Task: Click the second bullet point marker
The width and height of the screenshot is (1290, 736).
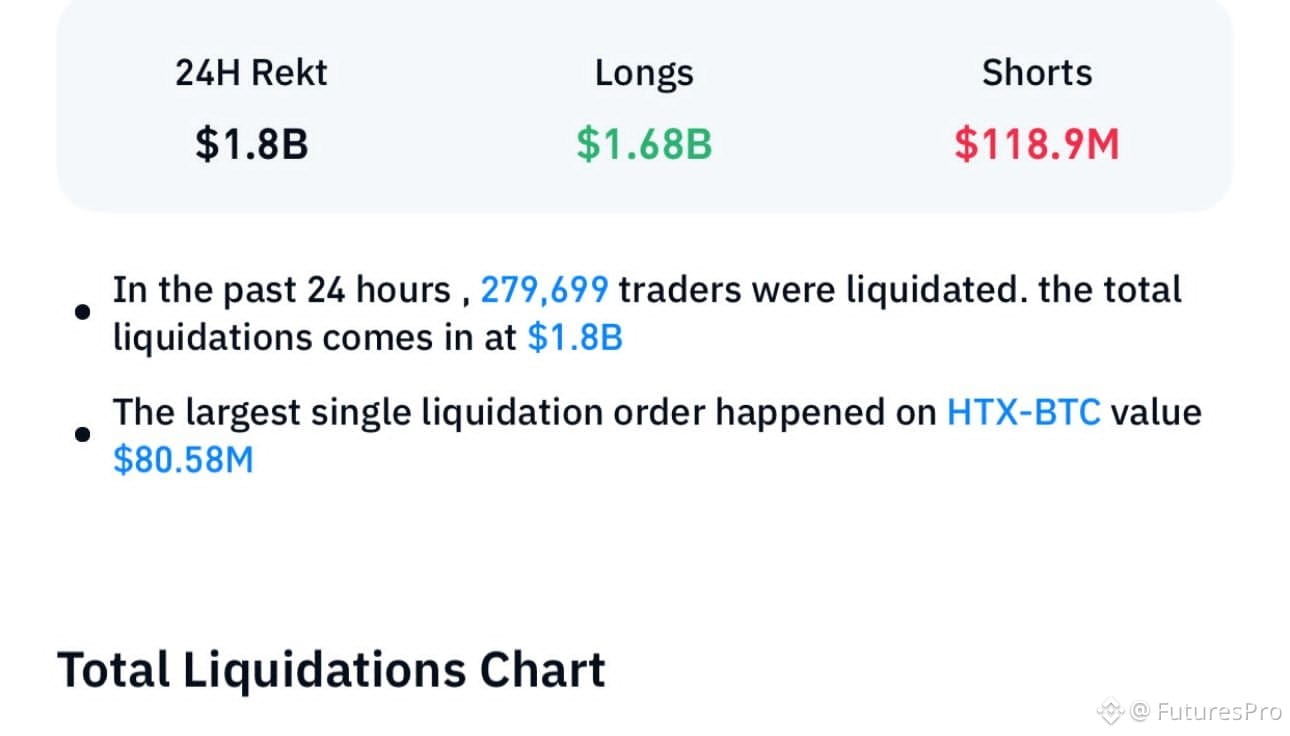Action: tap(83, 435)
